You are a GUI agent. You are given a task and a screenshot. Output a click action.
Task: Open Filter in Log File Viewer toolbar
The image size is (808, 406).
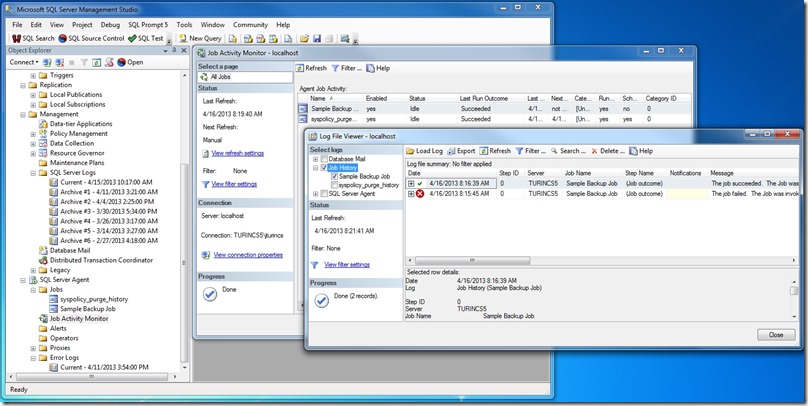[531, 151]
